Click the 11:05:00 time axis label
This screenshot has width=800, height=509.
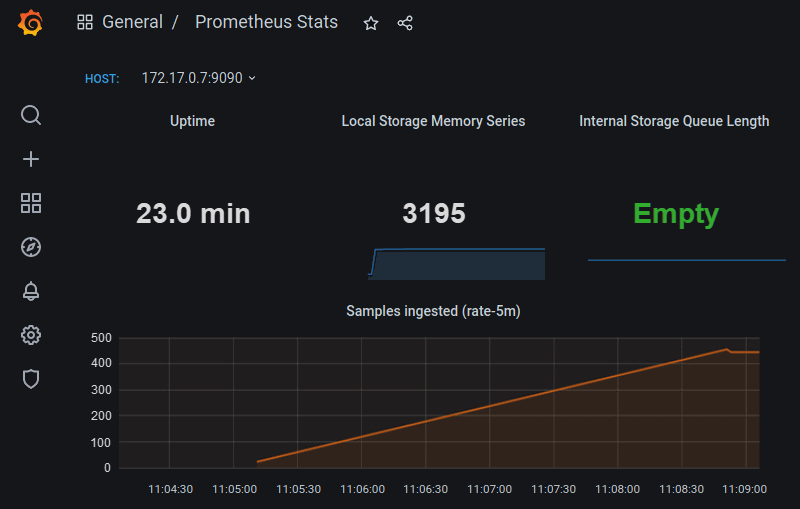tap(235, 489)
